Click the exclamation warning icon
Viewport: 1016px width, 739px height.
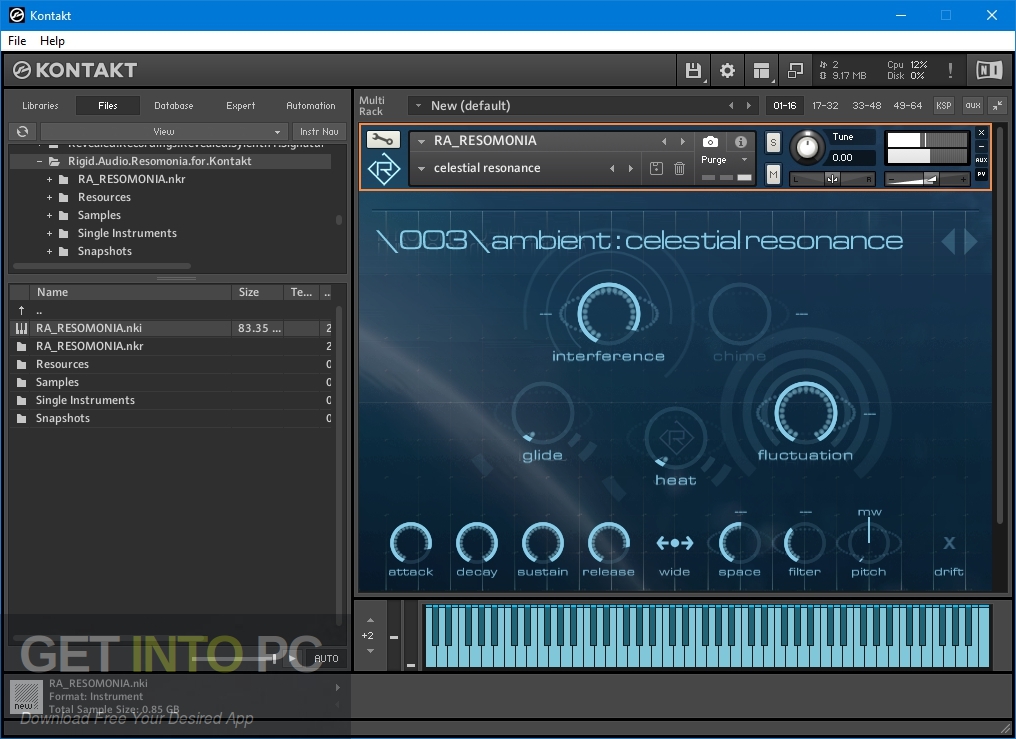tap(950, 70)
